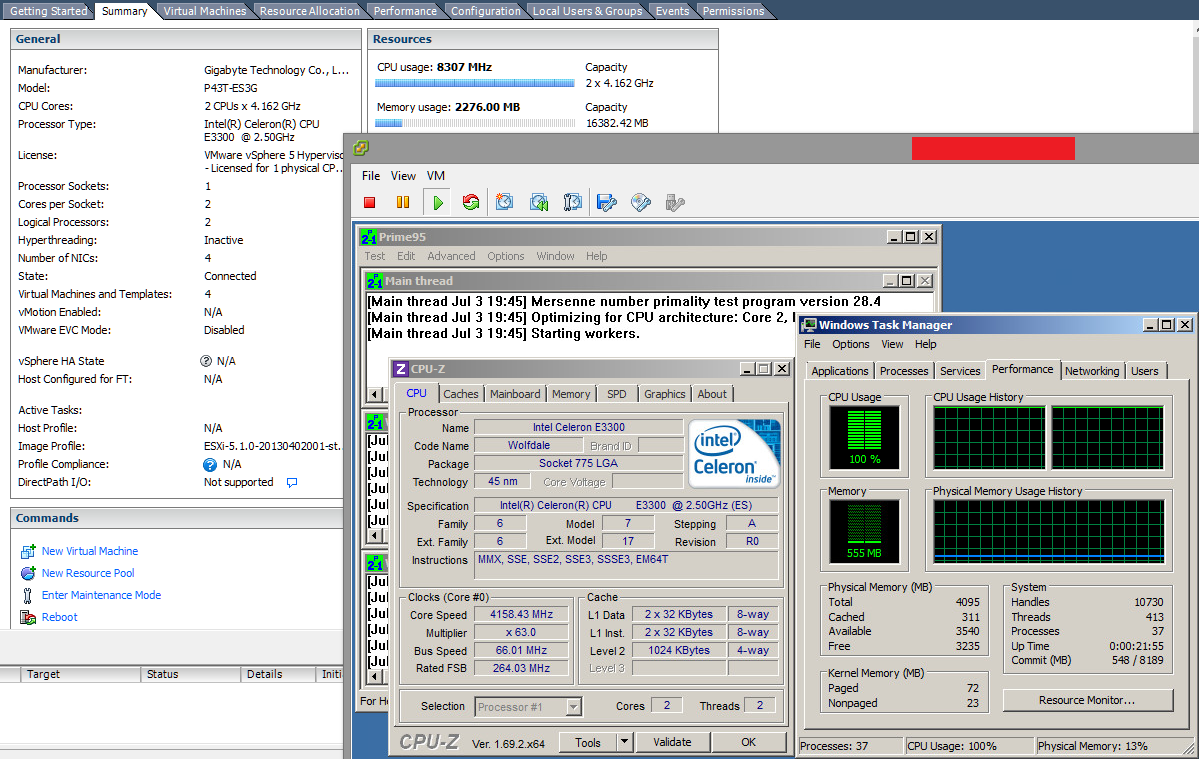Revert to the current snapshot via toolbar icon
Image resolution: width=1199 pixels, height=759 pixels.
[539, 203]
